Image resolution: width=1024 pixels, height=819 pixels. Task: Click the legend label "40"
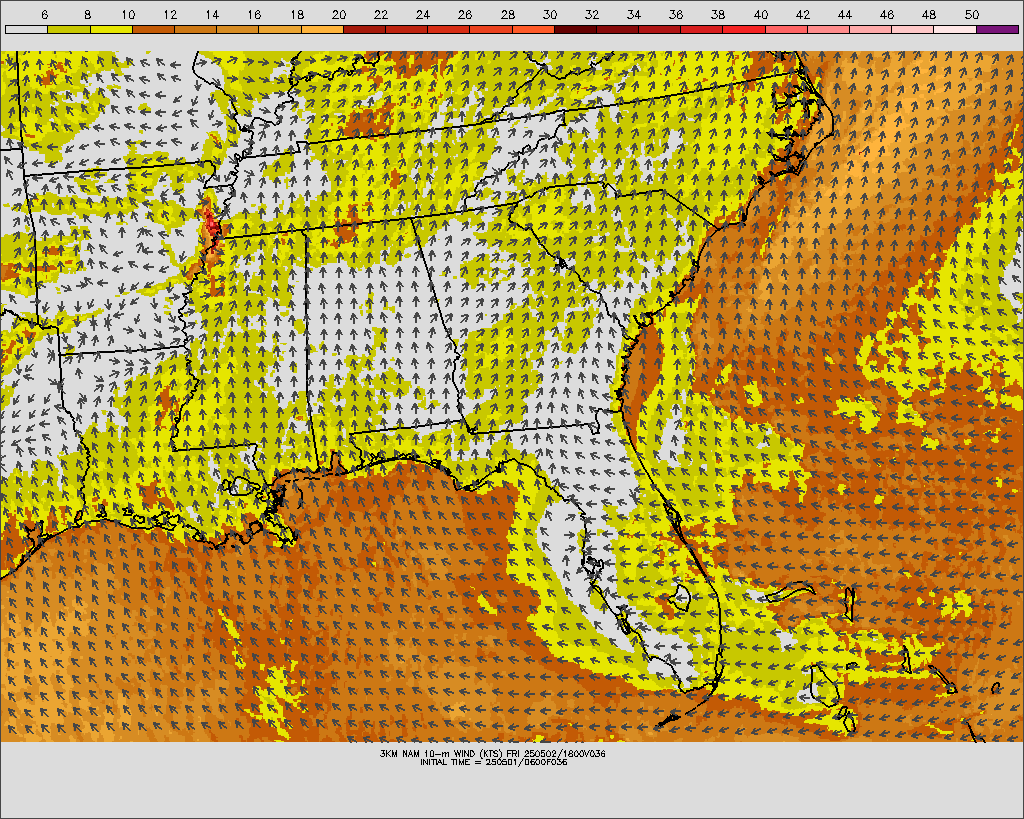point(761,15)
